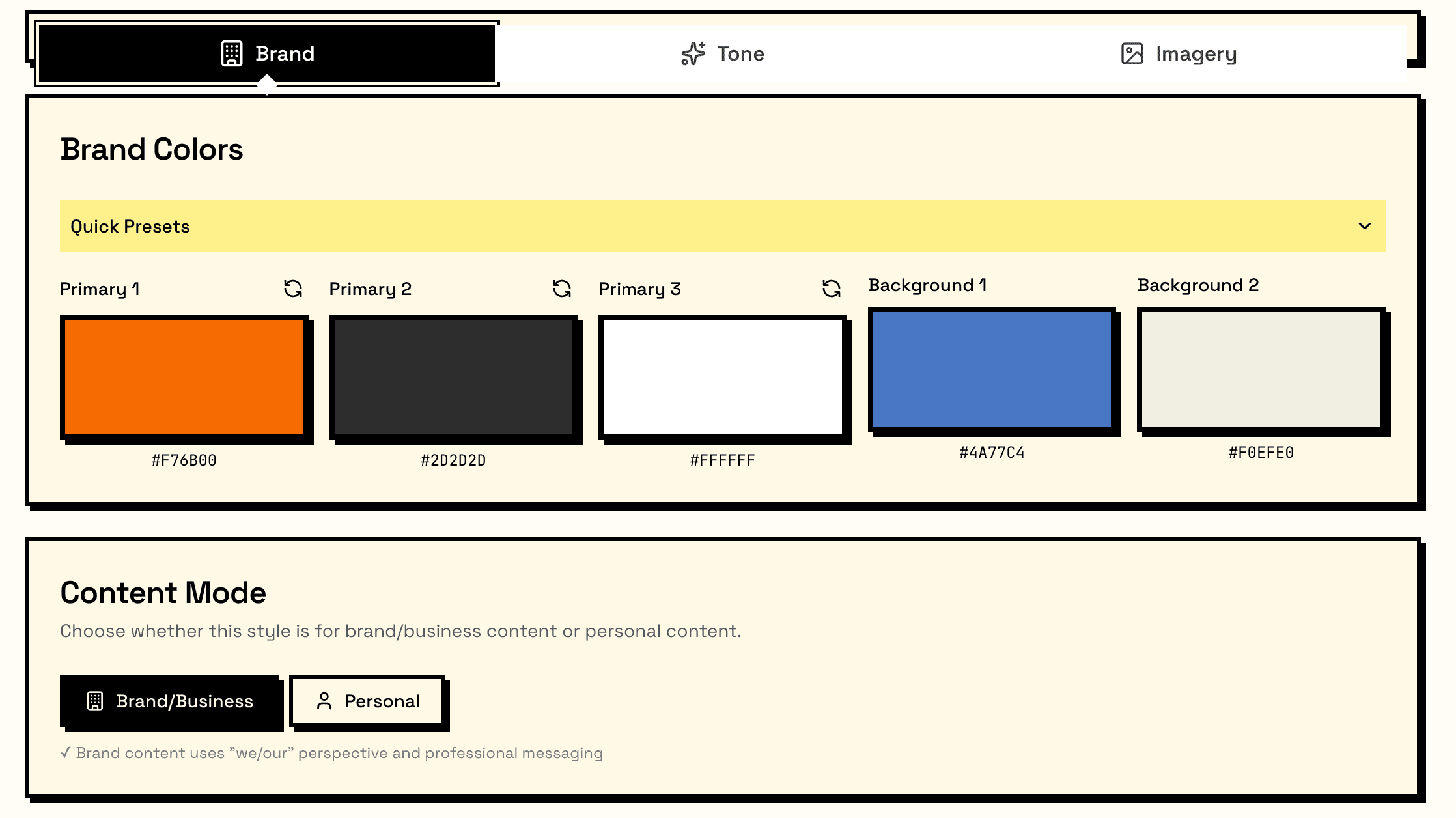The image size is (1456, 818).
Task: Click the person icon in Personal button
Action: 324,701
